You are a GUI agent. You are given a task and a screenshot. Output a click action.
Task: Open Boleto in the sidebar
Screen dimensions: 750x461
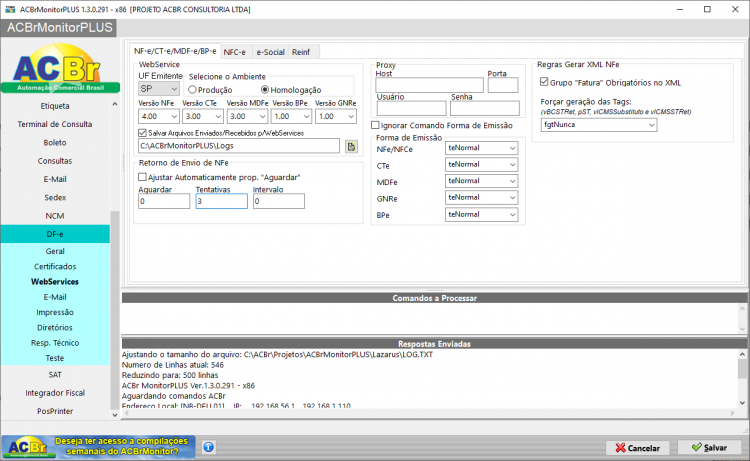pyautogui.click(x=55, y=143)
